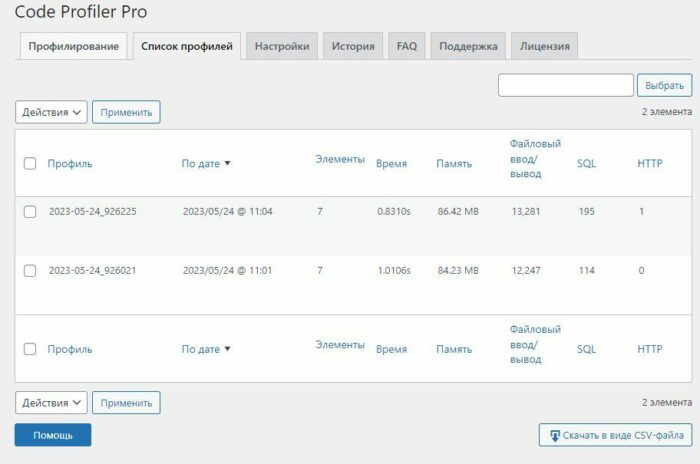The width and height of the screenshot is (700, 464).
Task: Open the 'Настройки' tab
Action: tap(282, 46)
